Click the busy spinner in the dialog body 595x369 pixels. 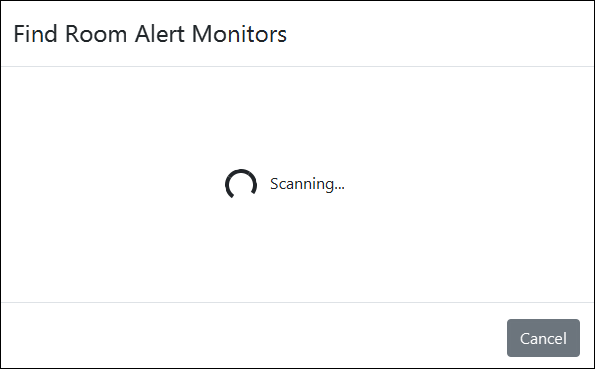pyautogui.click(x=241, y=184)
